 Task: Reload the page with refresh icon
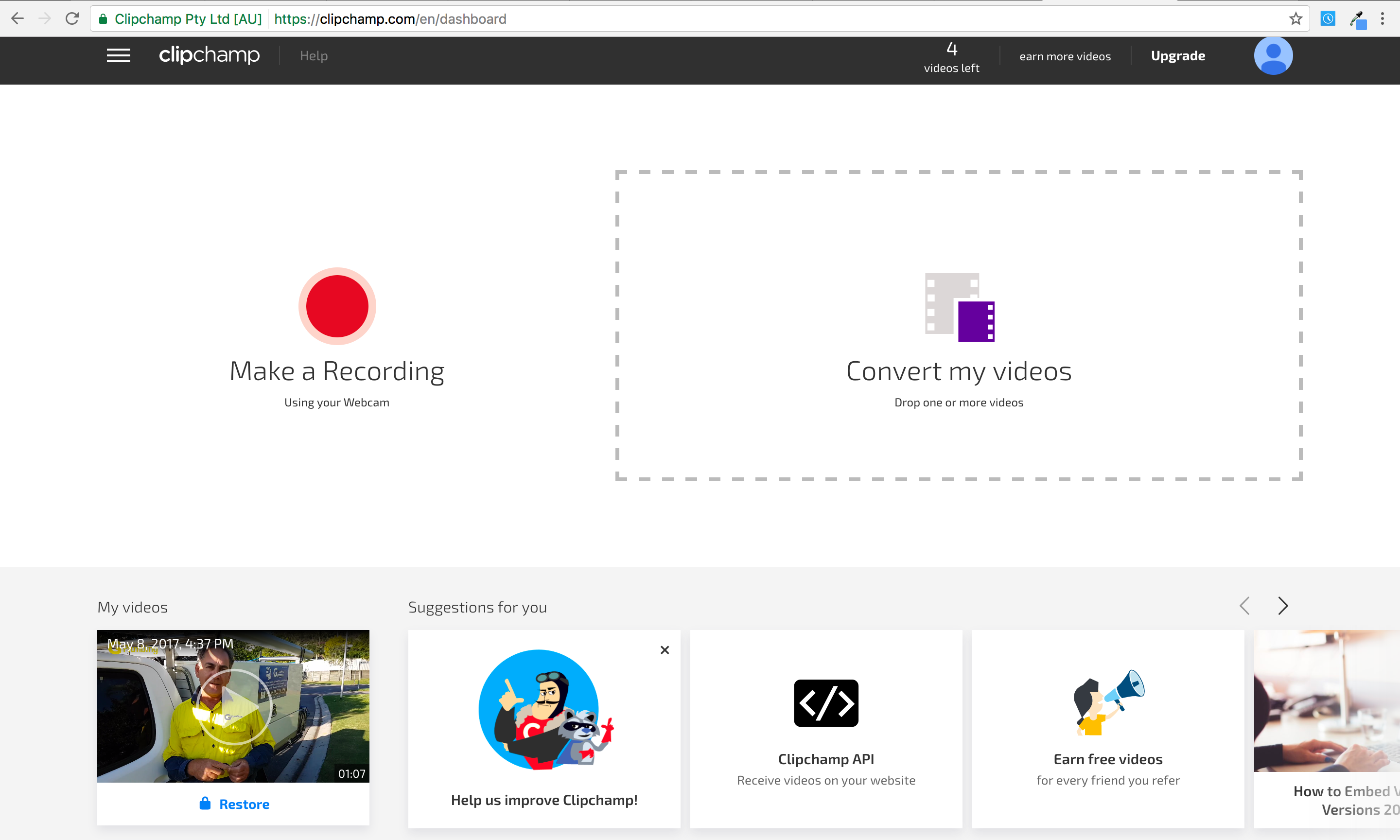click(x=72, y=18)
